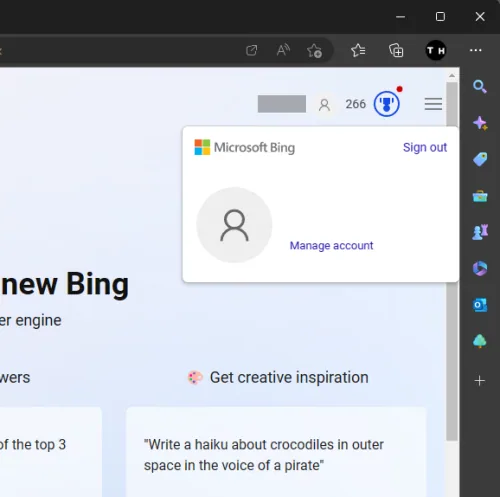Open the Collections toolbar icon
The height and width of the screenshot is (497, 500).
[x=396, y=50]
